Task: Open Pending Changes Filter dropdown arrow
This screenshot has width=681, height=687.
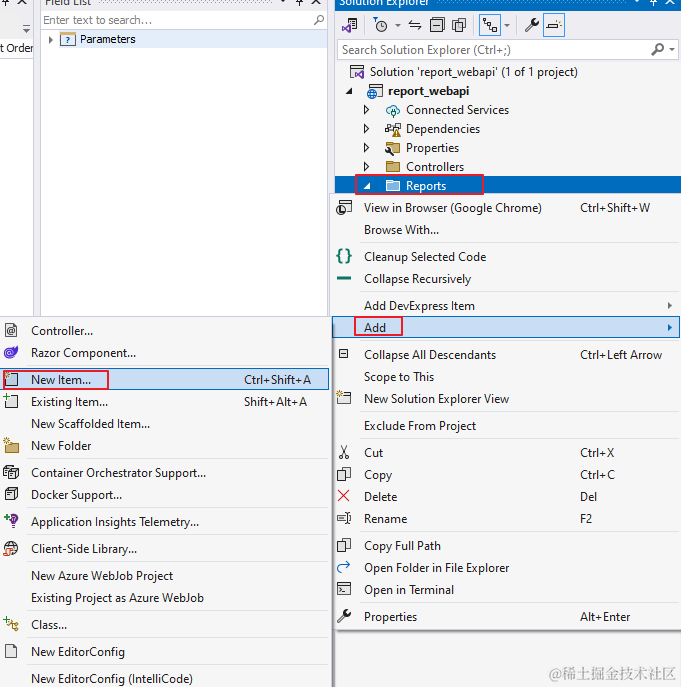Action: point(397,25)
